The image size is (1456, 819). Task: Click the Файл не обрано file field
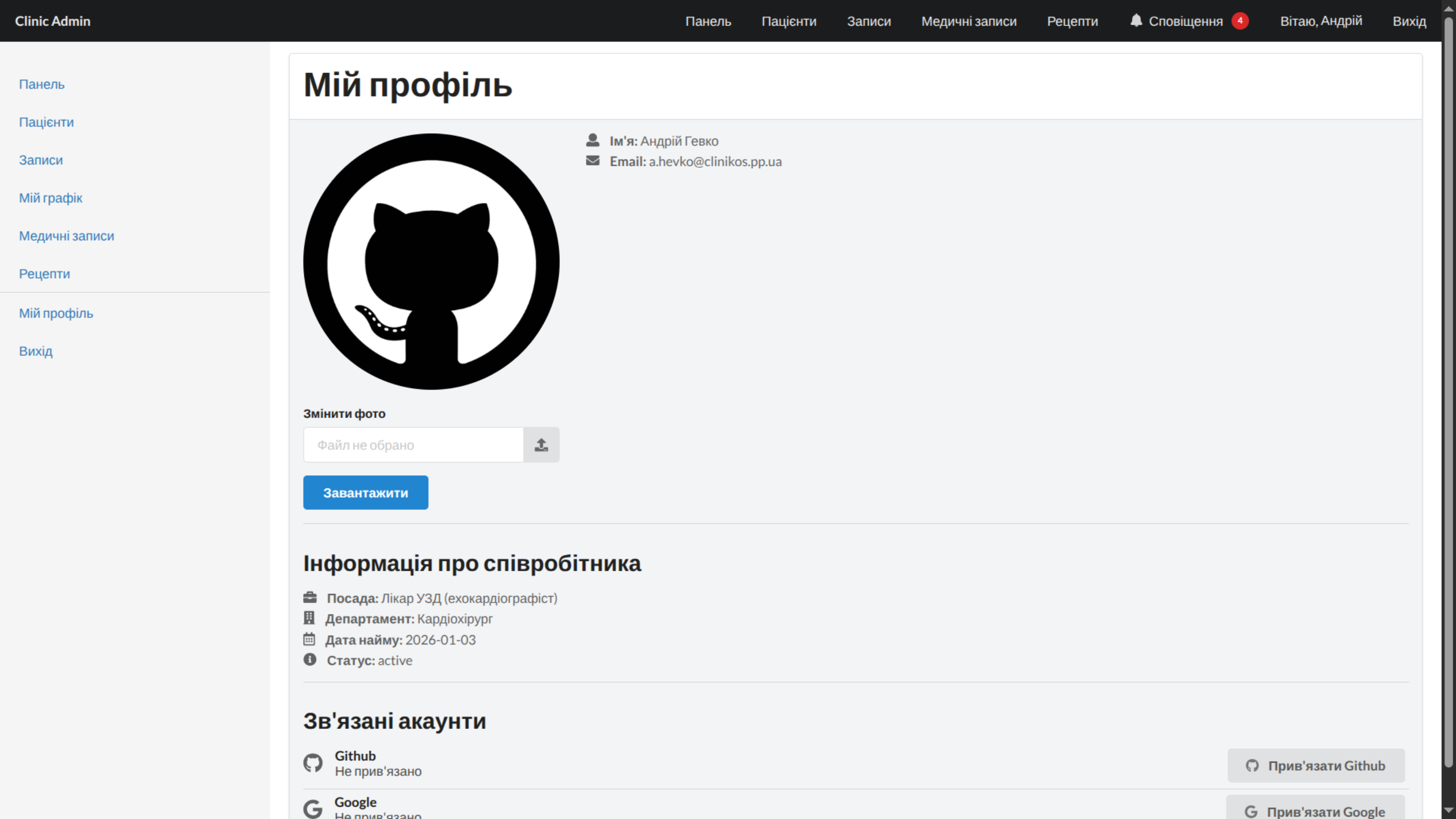pyautogui.click(x=413, y=445)
